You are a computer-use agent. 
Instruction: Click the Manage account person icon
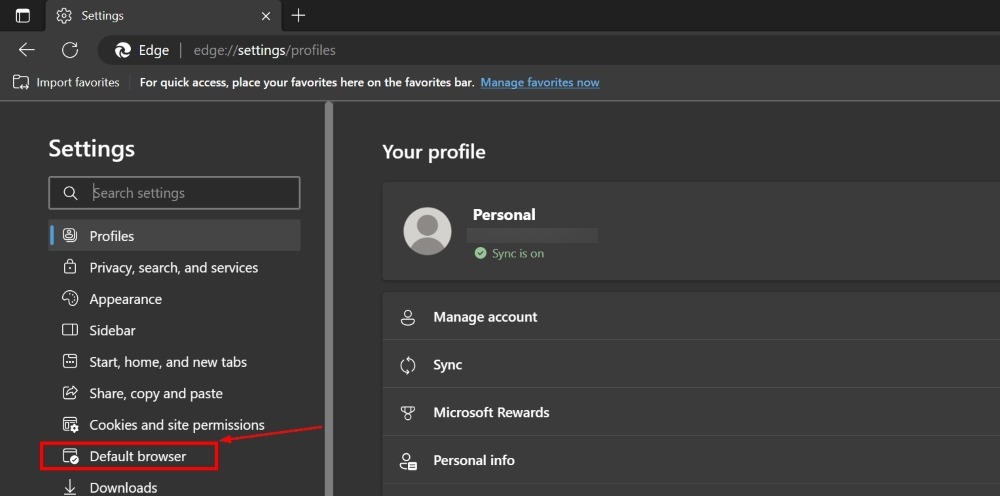(408, 317)
